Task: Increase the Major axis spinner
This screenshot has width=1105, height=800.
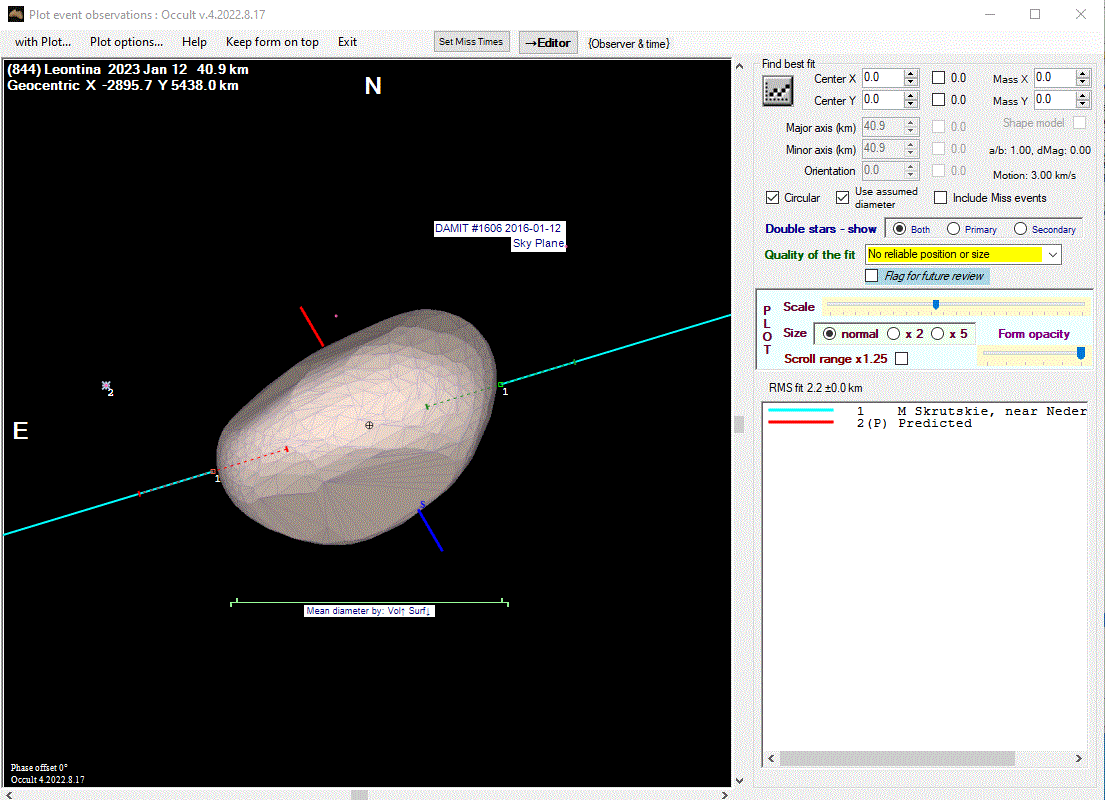Action: [910, 123]
